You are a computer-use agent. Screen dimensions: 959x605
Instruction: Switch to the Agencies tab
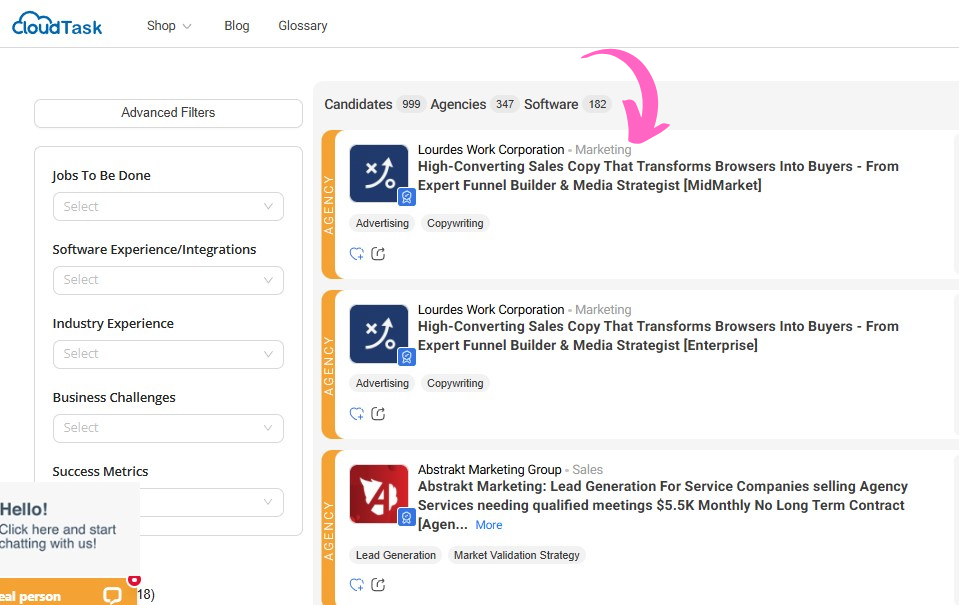point(474,105)
